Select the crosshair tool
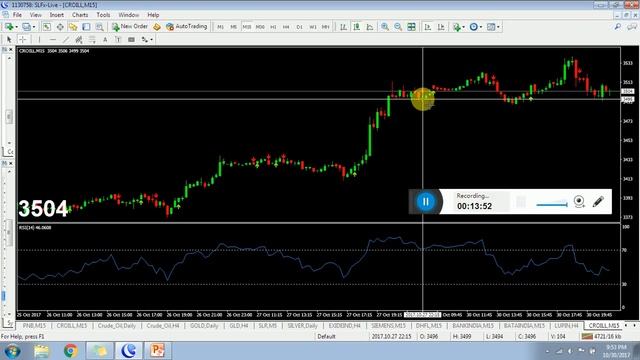Screen dimensions: 640x360 point(23,40)
